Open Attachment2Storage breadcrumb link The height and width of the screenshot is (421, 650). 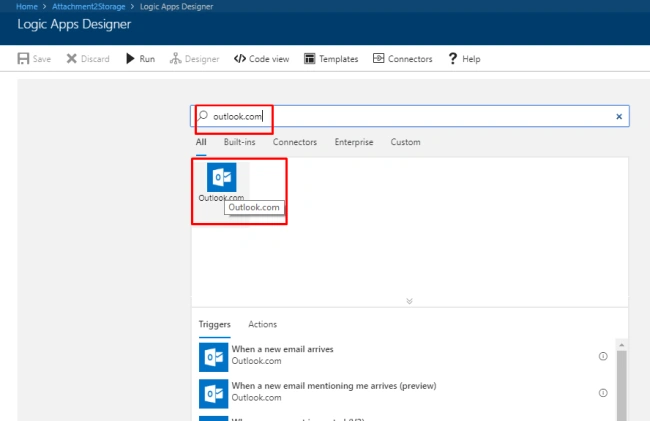point(88,7)
